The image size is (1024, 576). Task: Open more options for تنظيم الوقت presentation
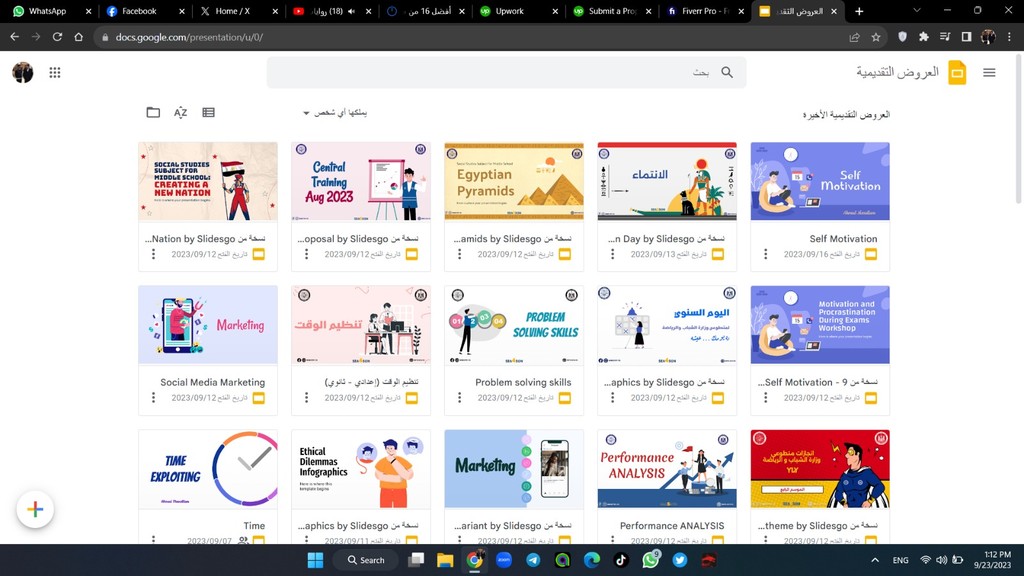(x=306, y=397)
